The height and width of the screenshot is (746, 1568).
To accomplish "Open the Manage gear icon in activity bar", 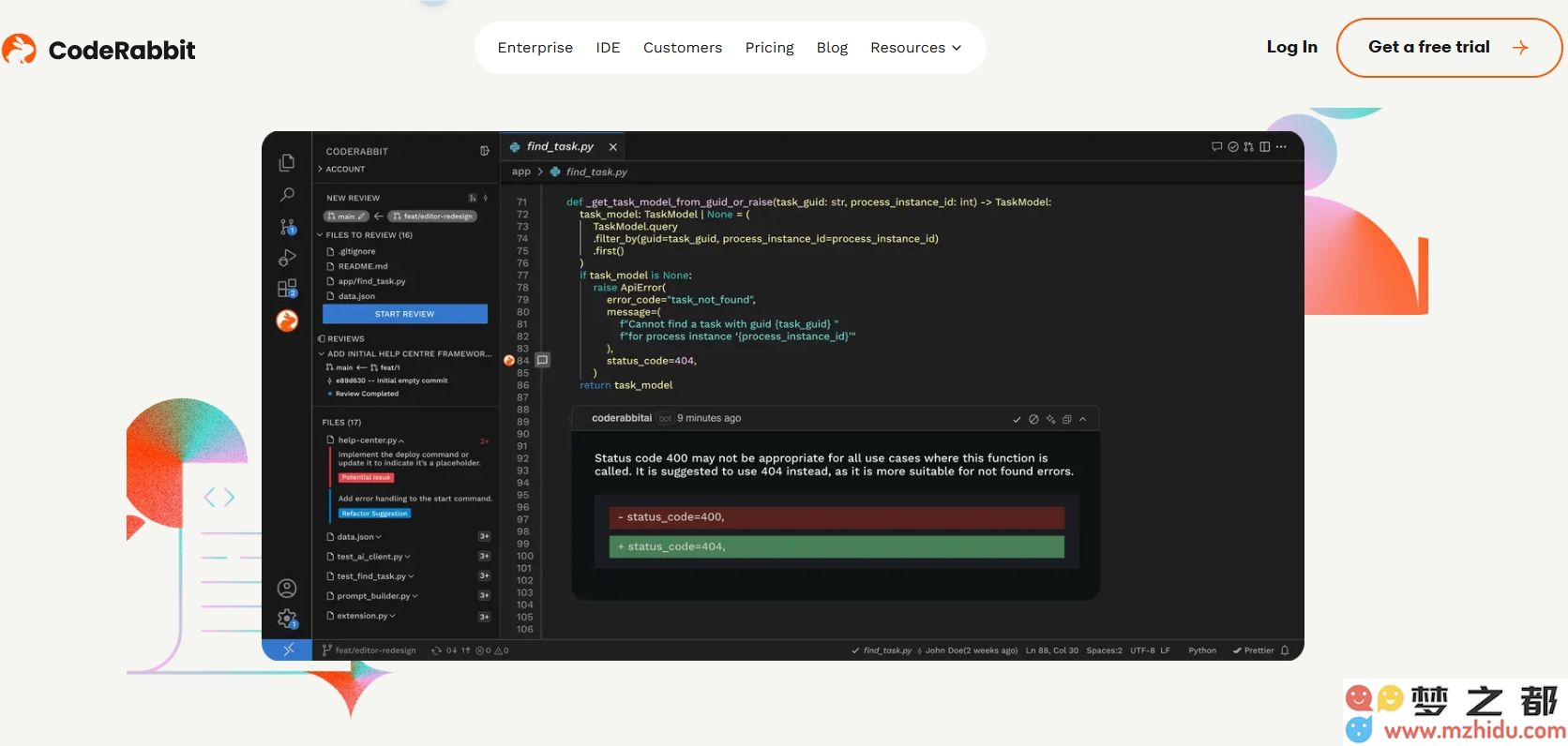I will click(x=287, y=619).
